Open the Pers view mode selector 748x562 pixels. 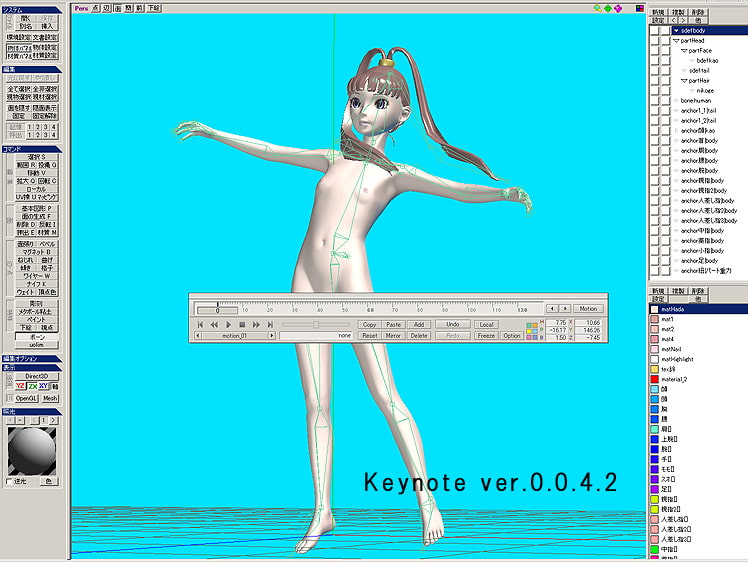pos(81,9)
